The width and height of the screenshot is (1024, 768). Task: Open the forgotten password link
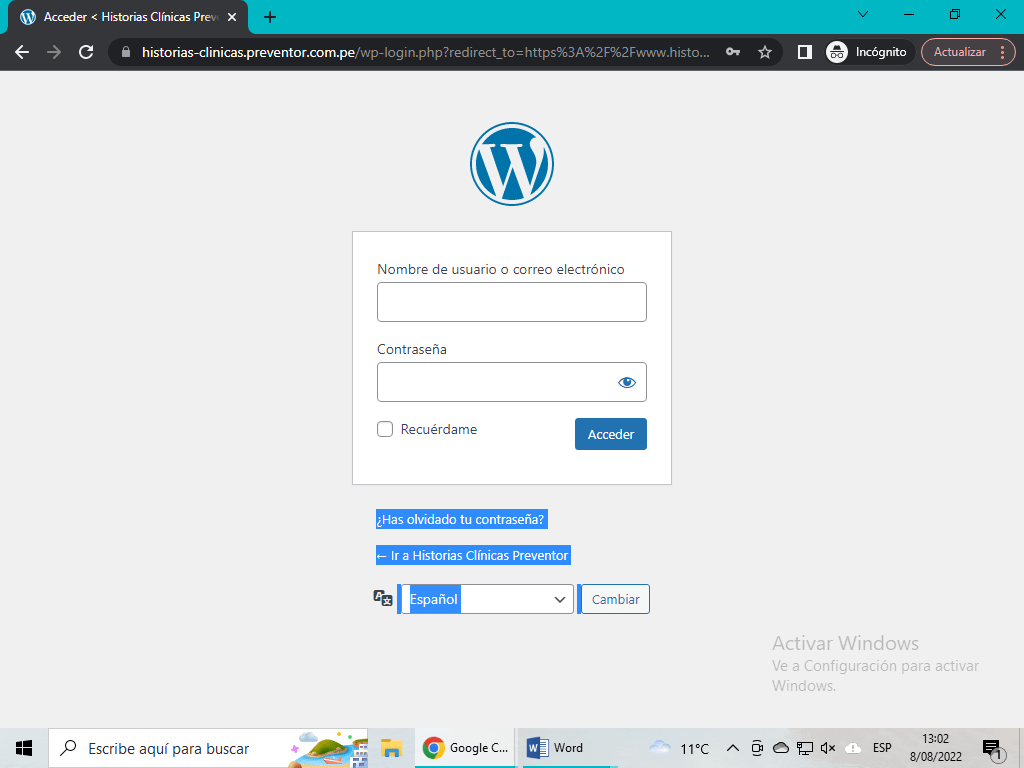[460, 519]
